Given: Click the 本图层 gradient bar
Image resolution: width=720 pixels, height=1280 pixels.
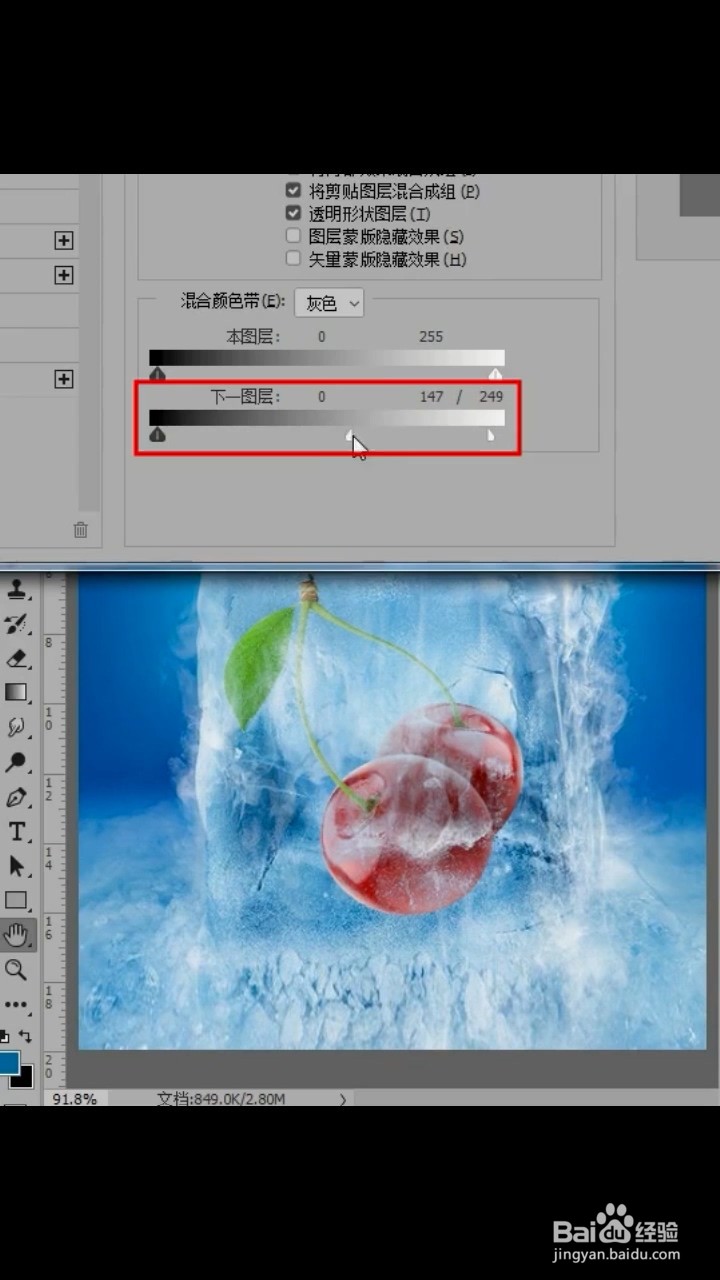Looking at the screenshot, I should [327, 357].
